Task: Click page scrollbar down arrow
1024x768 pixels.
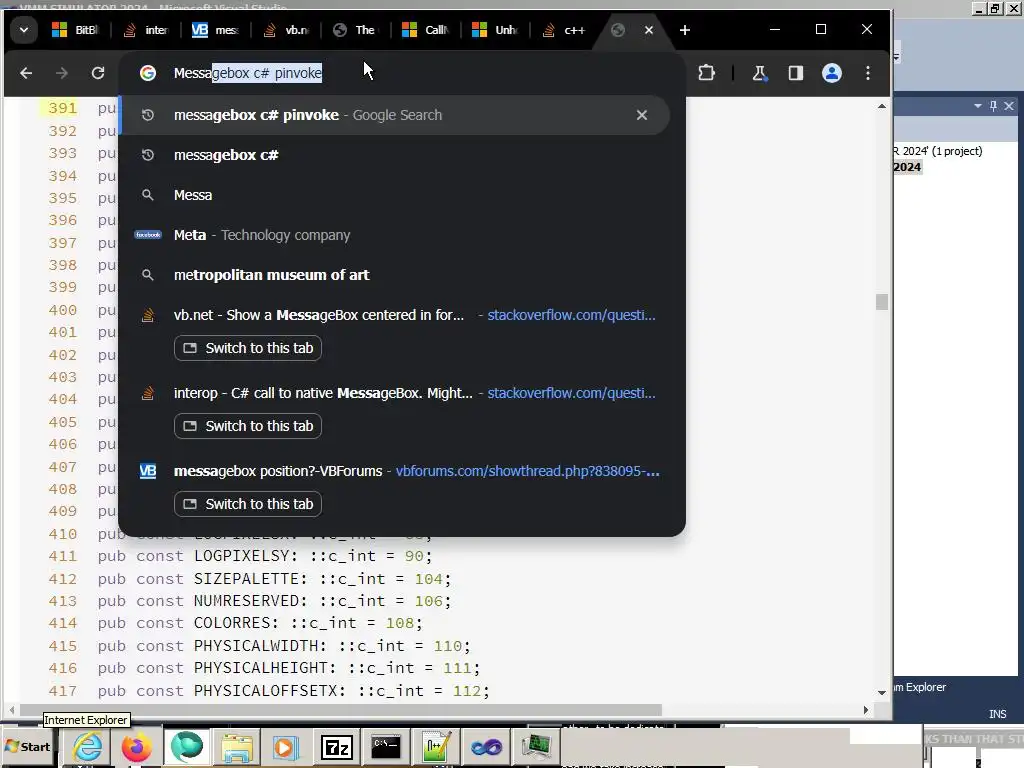Action: tap(882, 693)
